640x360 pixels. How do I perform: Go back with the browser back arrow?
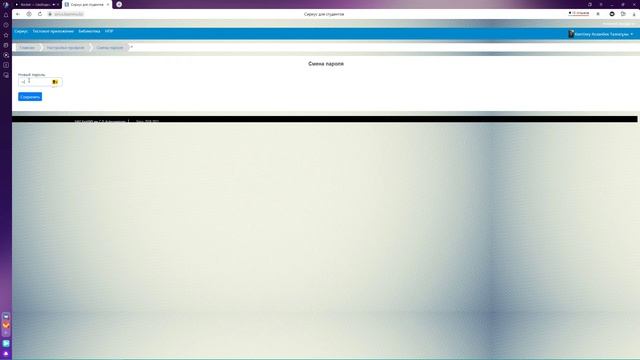(18, 14)
